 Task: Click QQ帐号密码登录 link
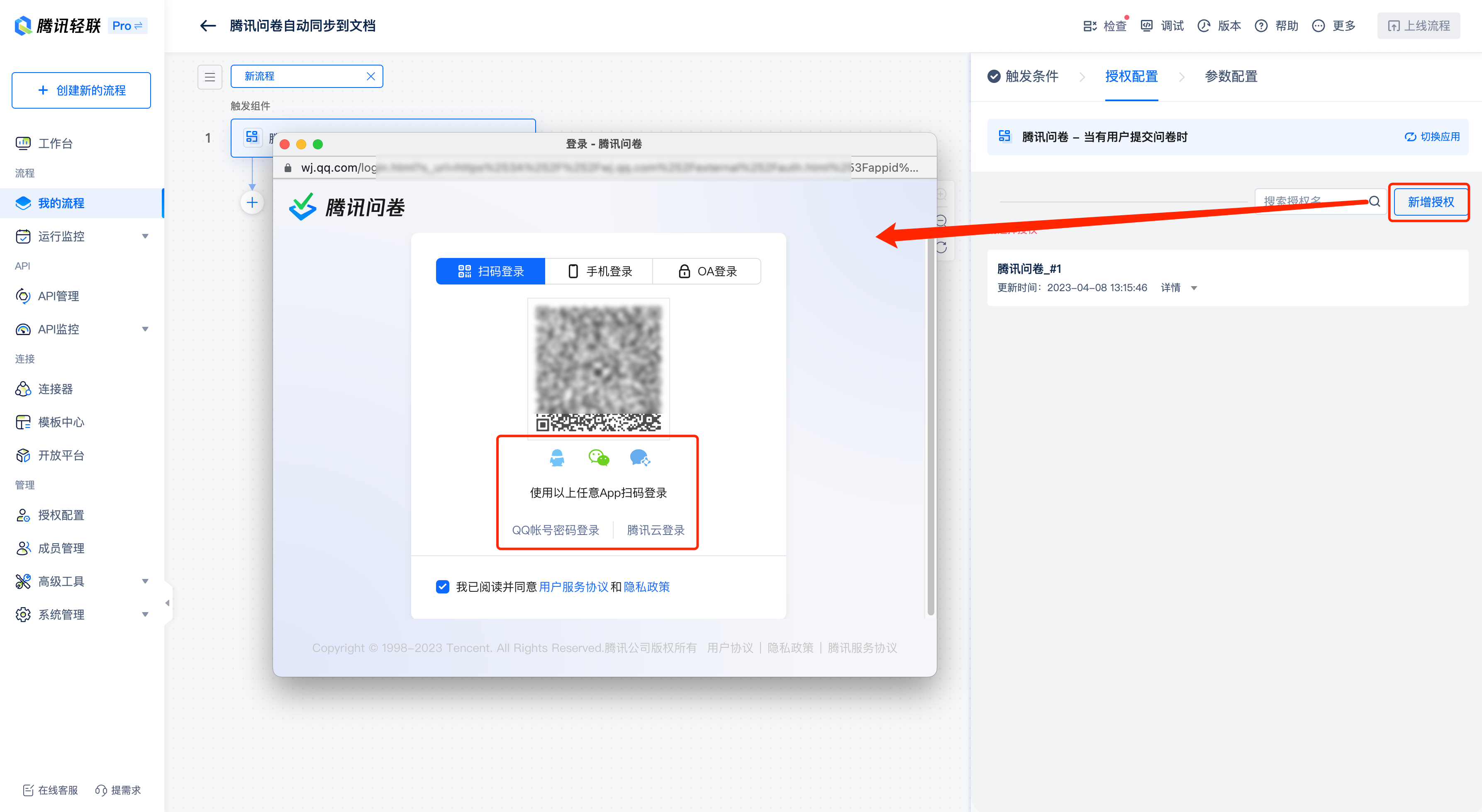click(555, 530)
